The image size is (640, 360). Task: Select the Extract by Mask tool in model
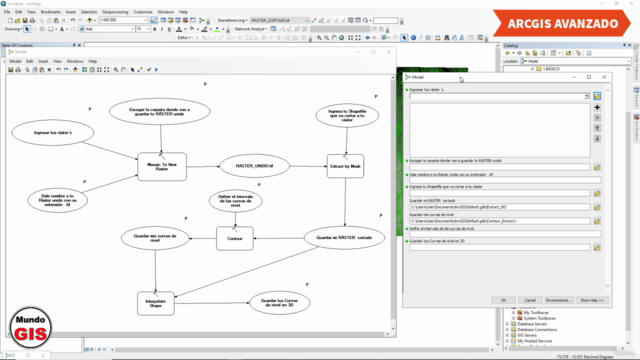point(345,166)
